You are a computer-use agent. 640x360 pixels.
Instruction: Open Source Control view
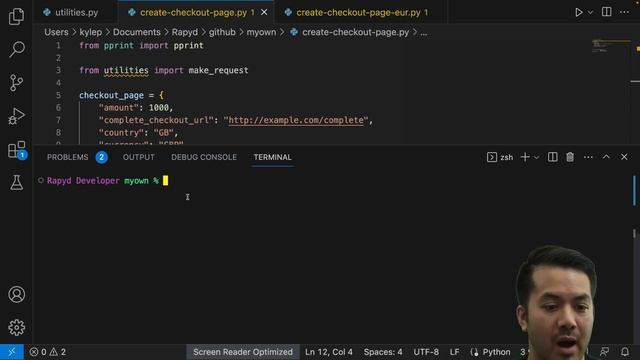16,83
